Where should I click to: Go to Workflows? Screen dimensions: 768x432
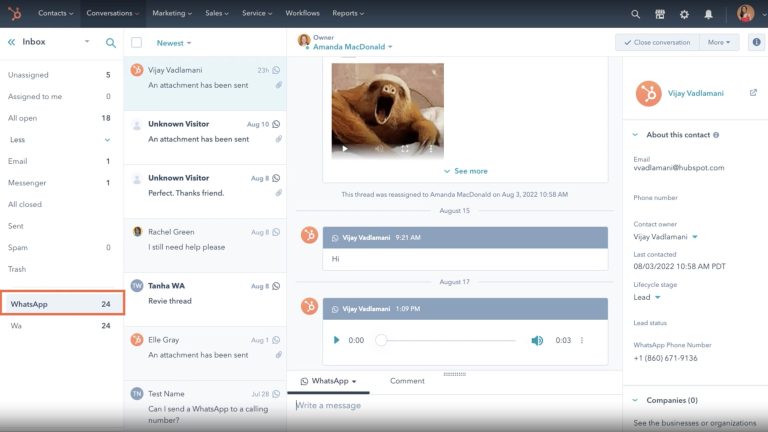(302, 13)
